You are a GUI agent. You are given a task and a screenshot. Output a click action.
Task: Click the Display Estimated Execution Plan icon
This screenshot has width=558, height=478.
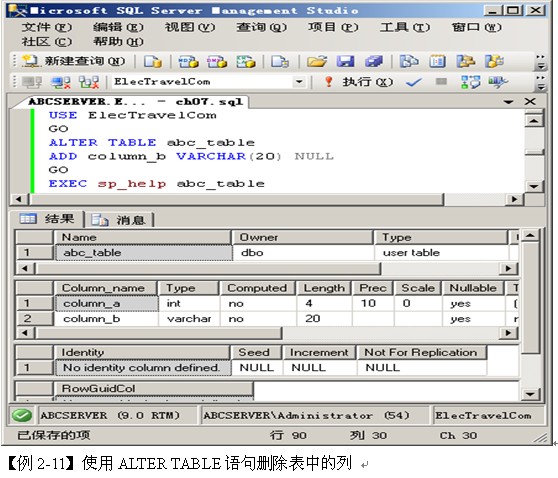coord(470,82)
